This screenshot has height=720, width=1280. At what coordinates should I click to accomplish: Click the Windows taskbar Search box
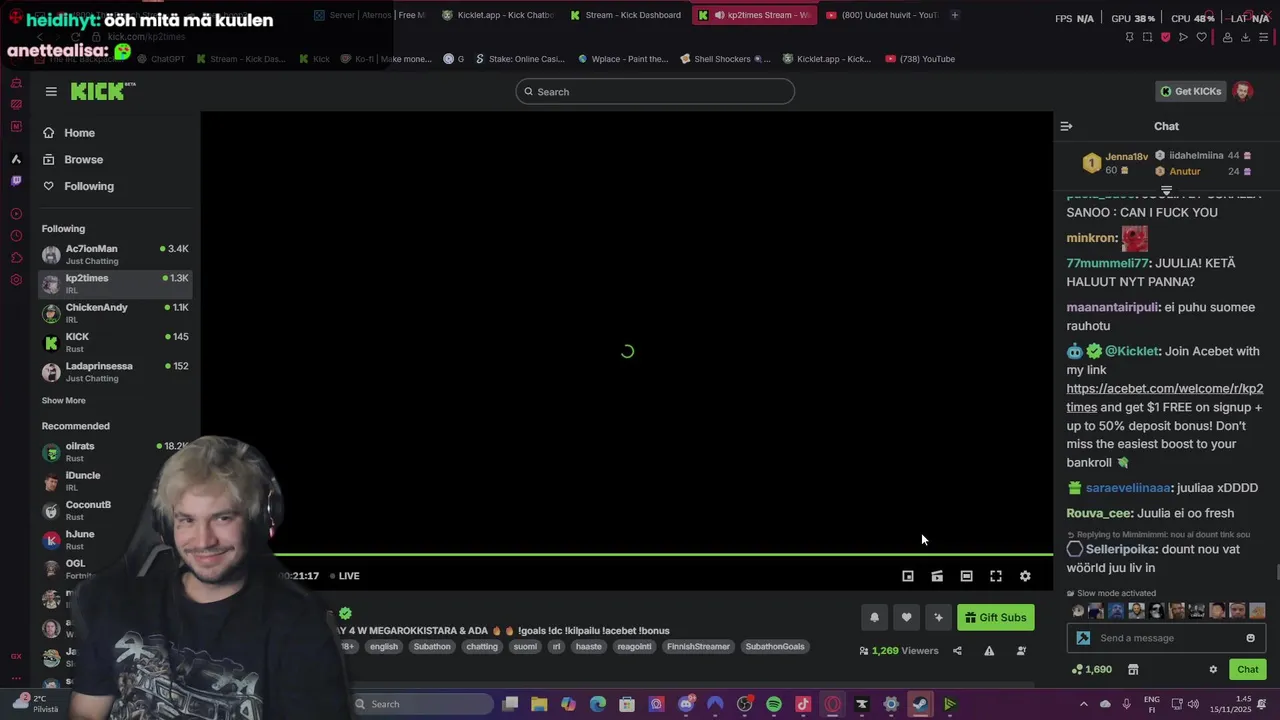(x=422, y=704)
